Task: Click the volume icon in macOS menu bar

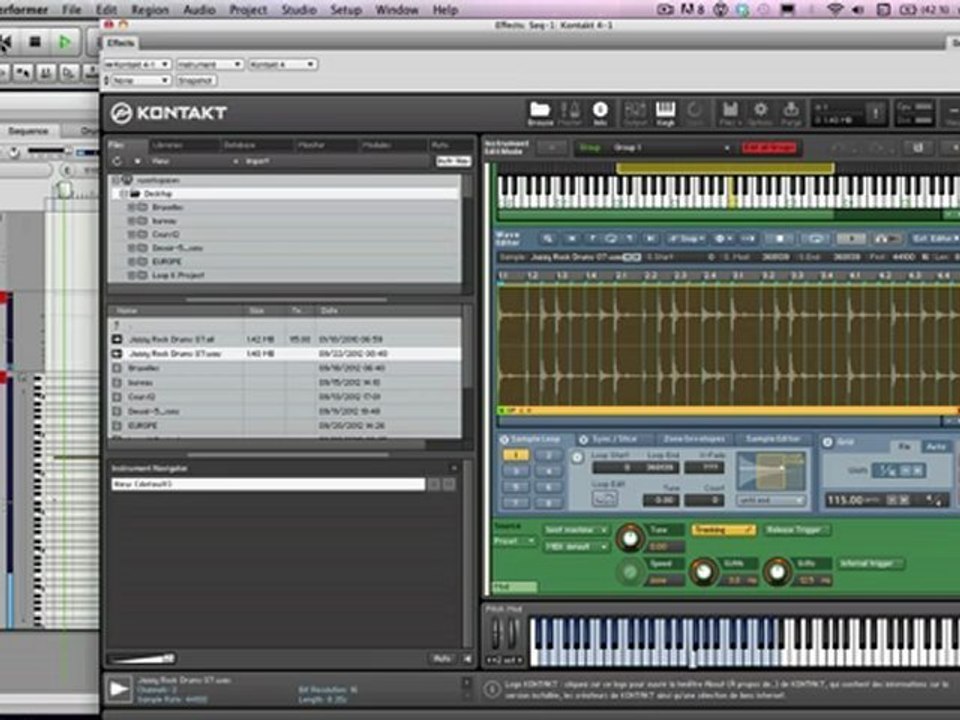Action: (858, 10)
